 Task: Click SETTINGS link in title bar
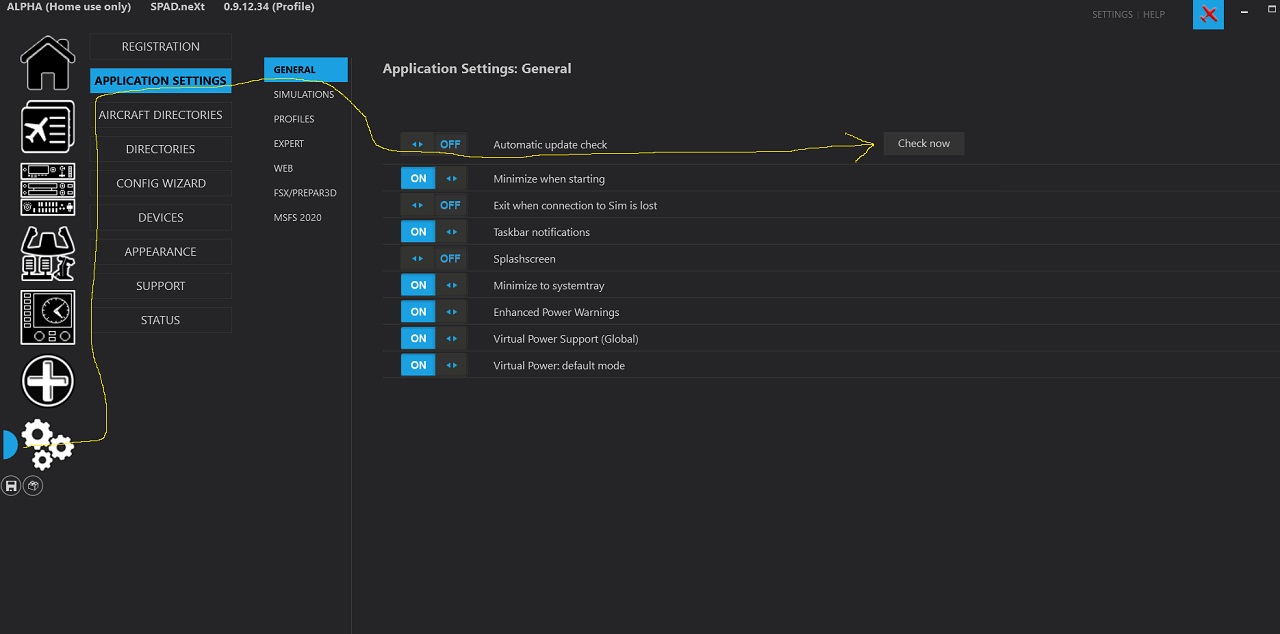1112,15
